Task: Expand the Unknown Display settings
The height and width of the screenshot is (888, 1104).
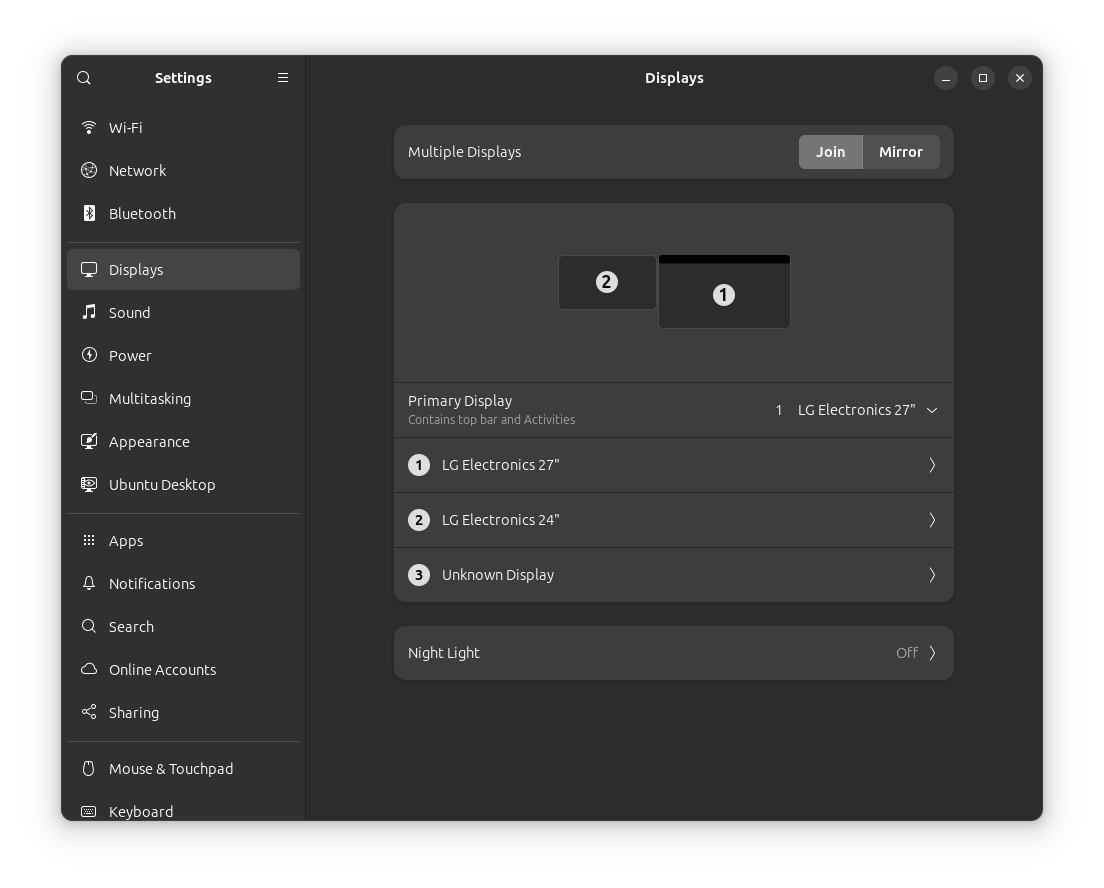Action: tap(674, 574)
